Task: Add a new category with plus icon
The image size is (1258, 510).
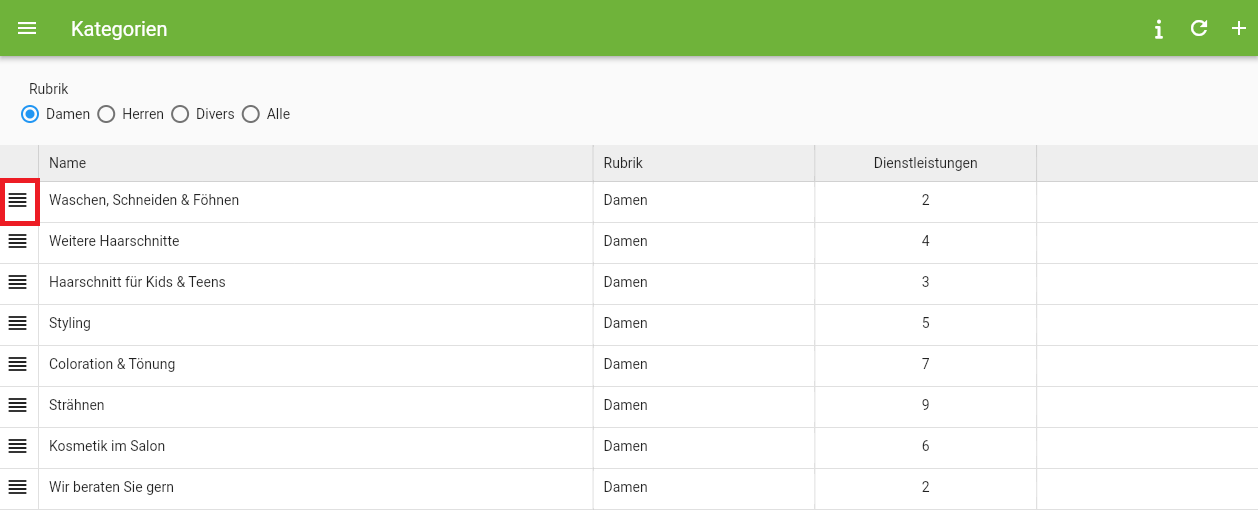Action: [x=1239, y=28]
